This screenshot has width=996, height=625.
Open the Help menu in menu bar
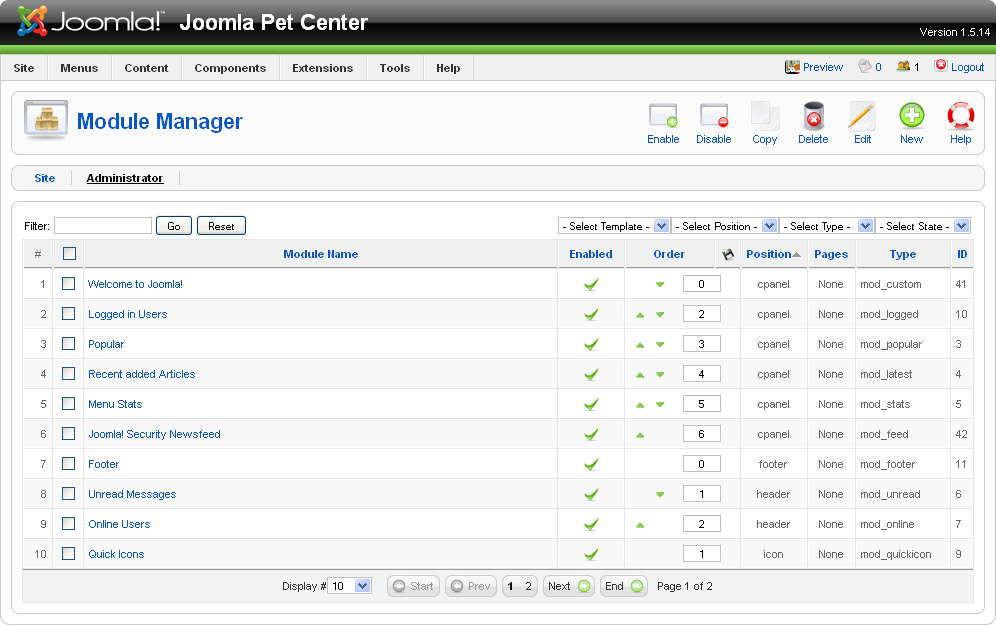tap(448, 68)
